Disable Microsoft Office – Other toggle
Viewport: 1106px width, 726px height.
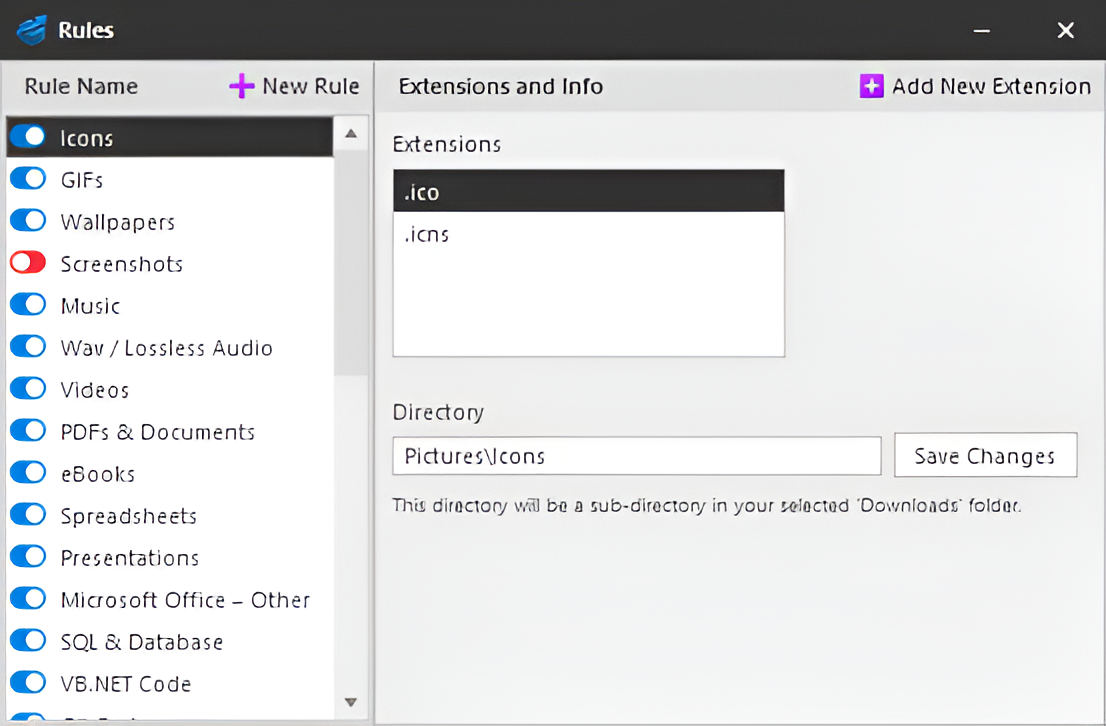[x=28, y=598]
